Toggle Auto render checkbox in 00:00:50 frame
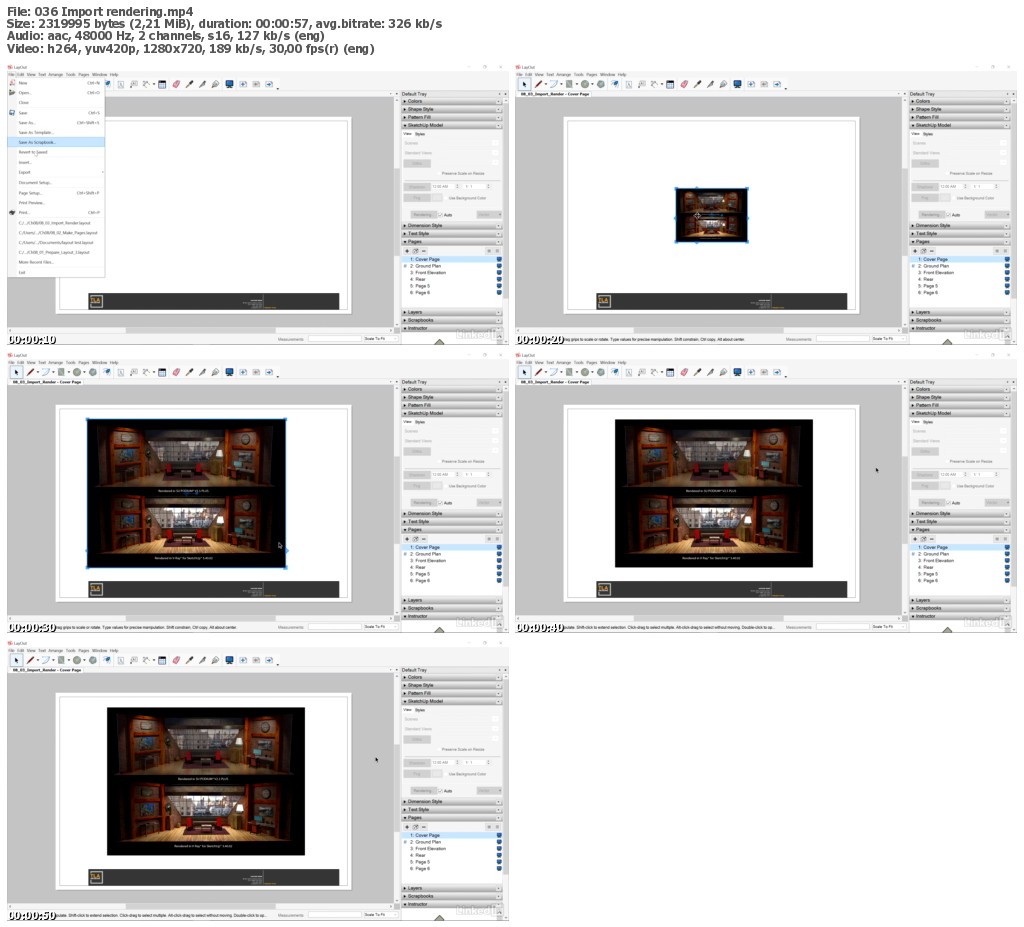This screenshot has width=1024, height=927. pos(440,790)
